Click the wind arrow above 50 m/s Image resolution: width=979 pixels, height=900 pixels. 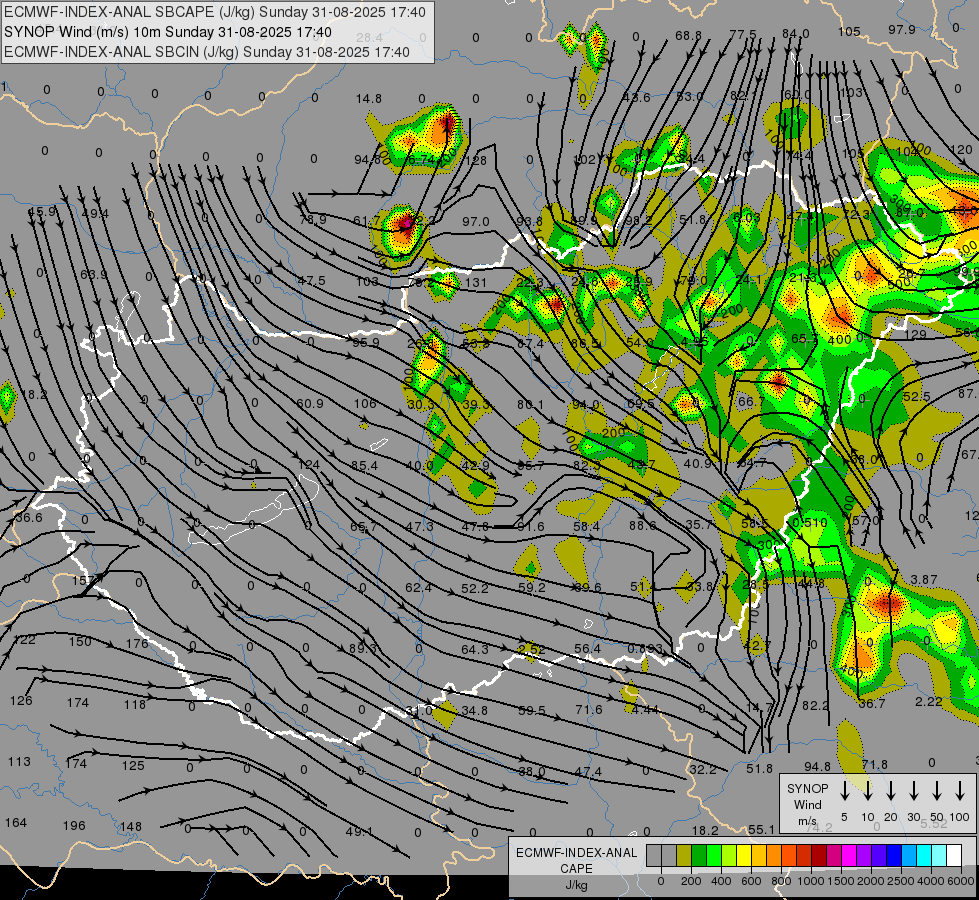937,791
